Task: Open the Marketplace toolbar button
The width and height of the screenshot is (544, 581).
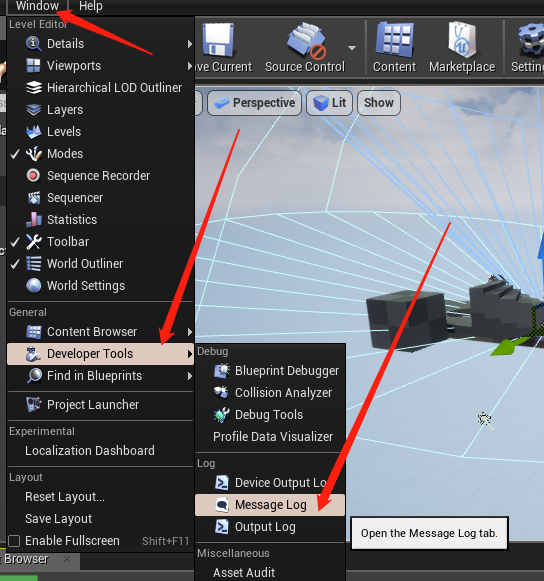Action: (462, 47)
